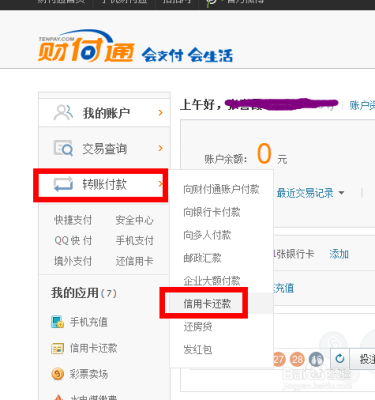Expand the 我的账户 arrow chevron
Viewport: 375px width, 400px height.
tap(161, 113)
